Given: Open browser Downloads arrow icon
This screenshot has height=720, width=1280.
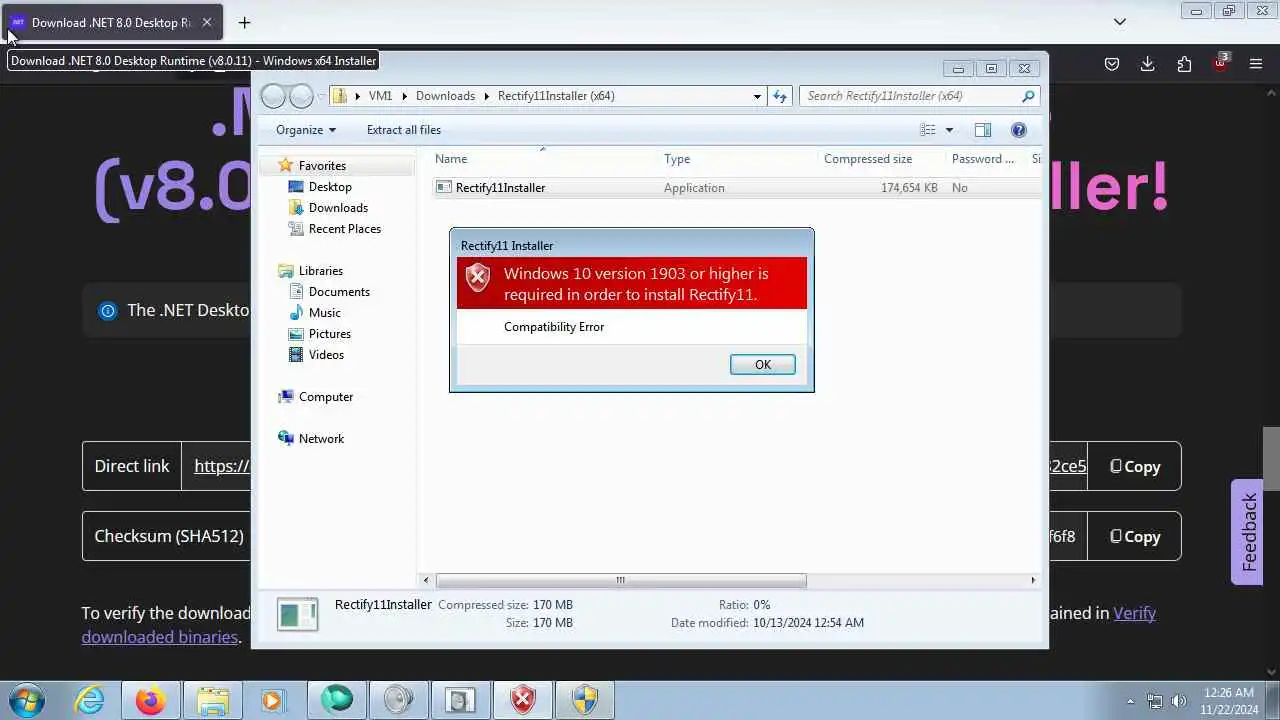Looking at the screenshot, I should (1147, 64).
